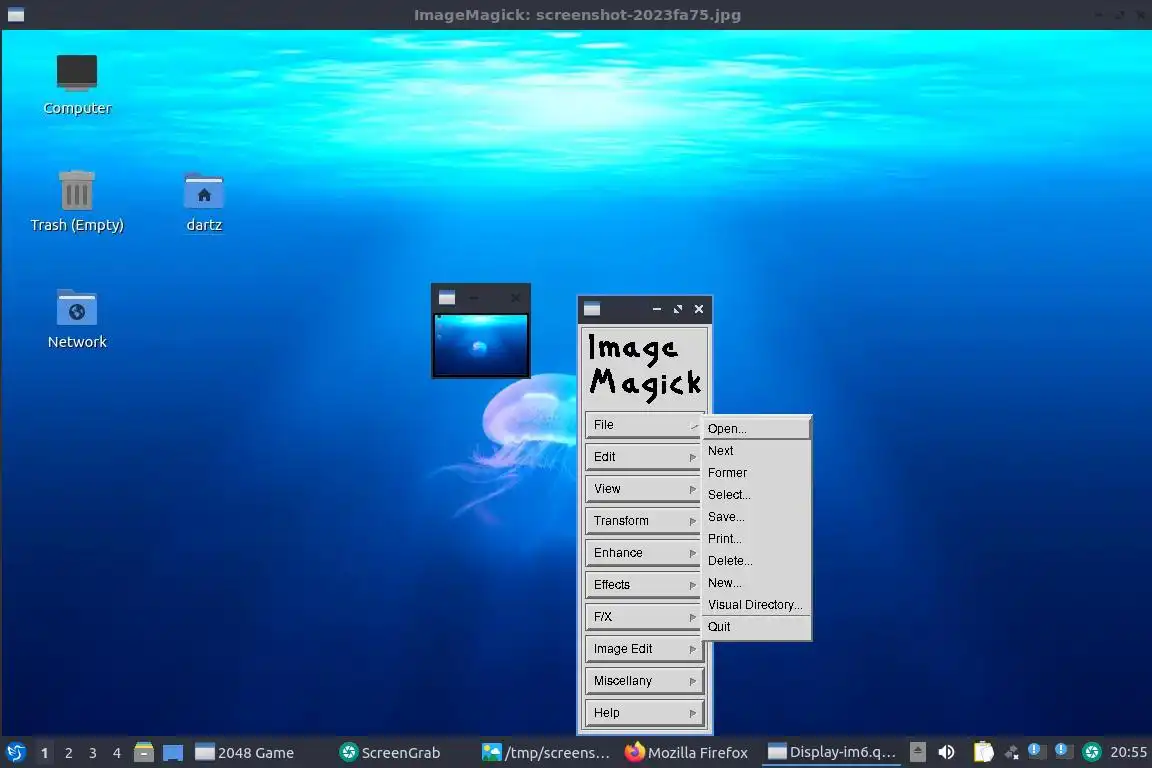Click the main window icon at top-left
This screenshot has height=768, width=1152.
click(15, 15)
